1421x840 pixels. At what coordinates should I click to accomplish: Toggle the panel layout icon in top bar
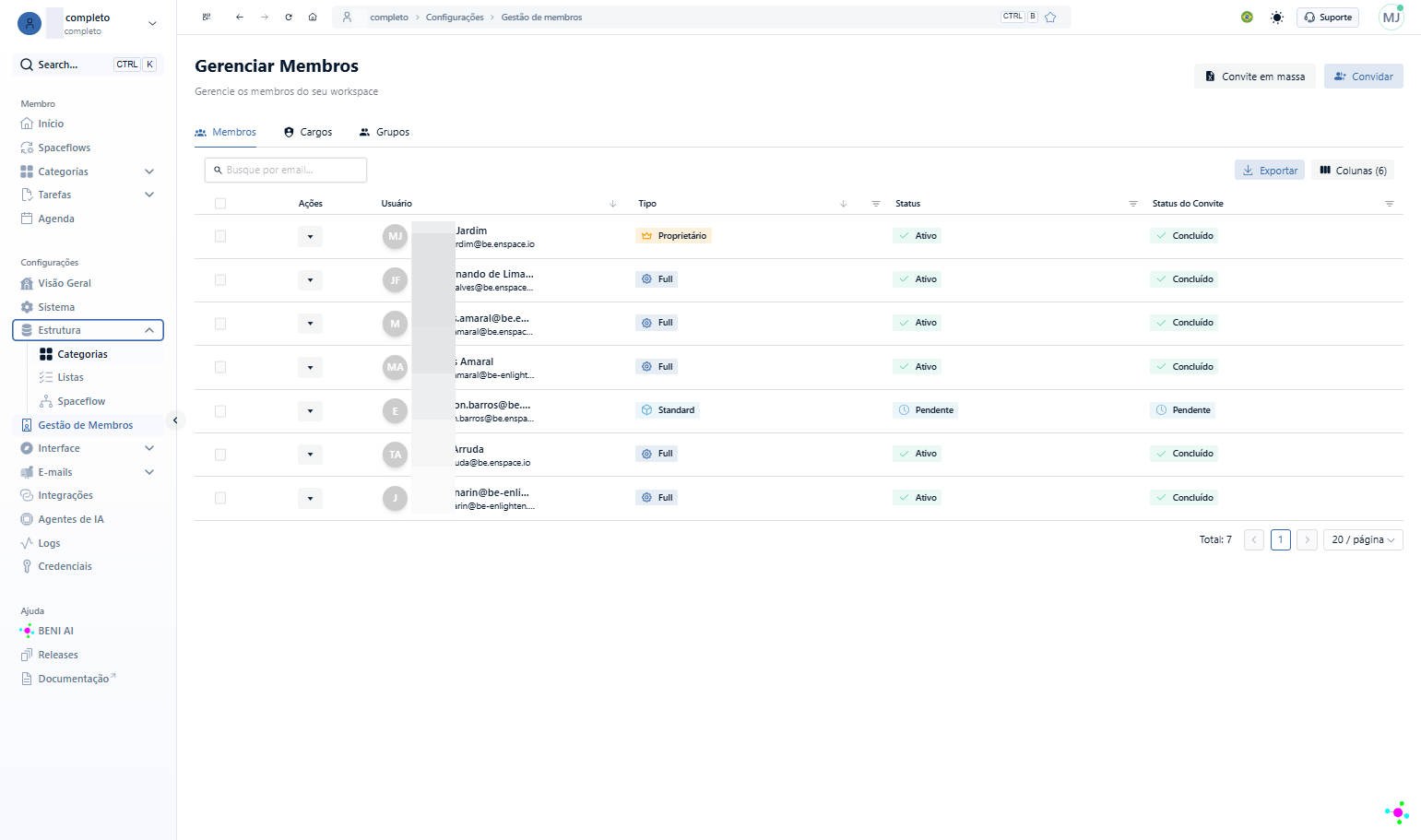point(207,18)
